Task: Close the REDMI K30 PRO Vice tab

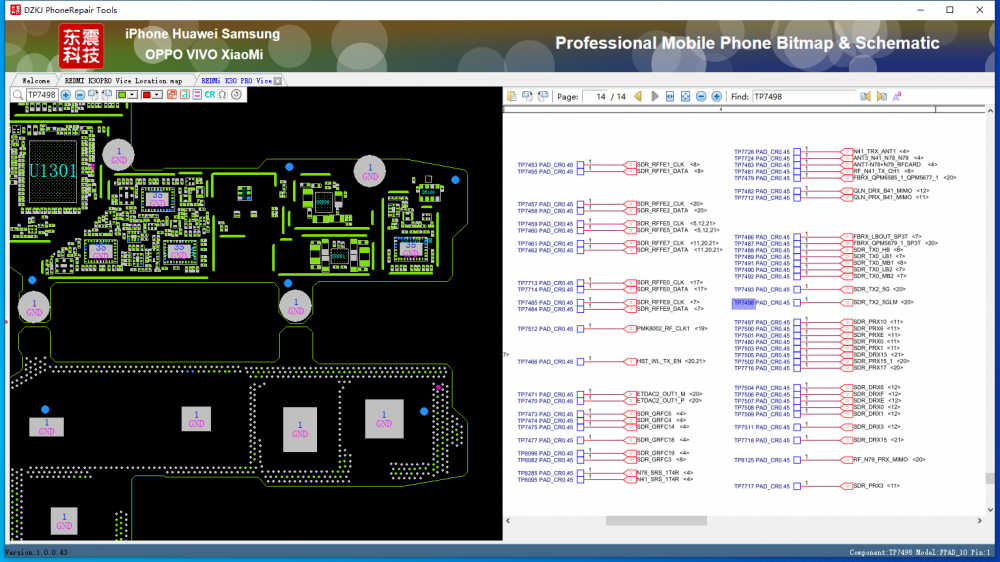Action: coord(278,81)
